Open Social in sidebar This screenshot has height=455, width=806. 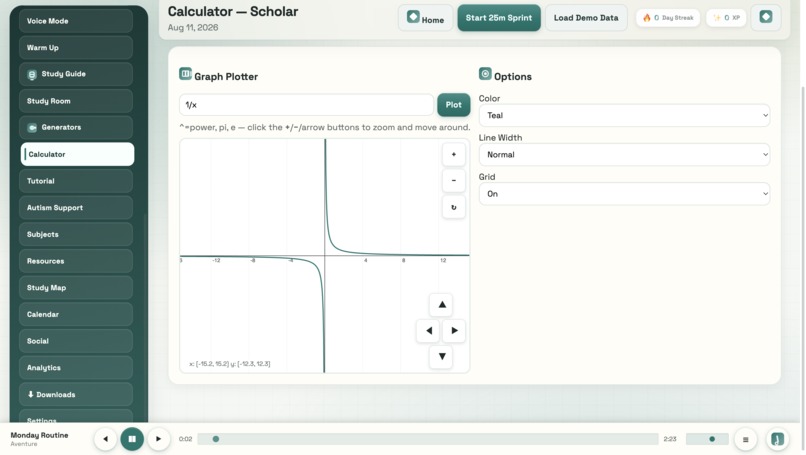point(76,341)
